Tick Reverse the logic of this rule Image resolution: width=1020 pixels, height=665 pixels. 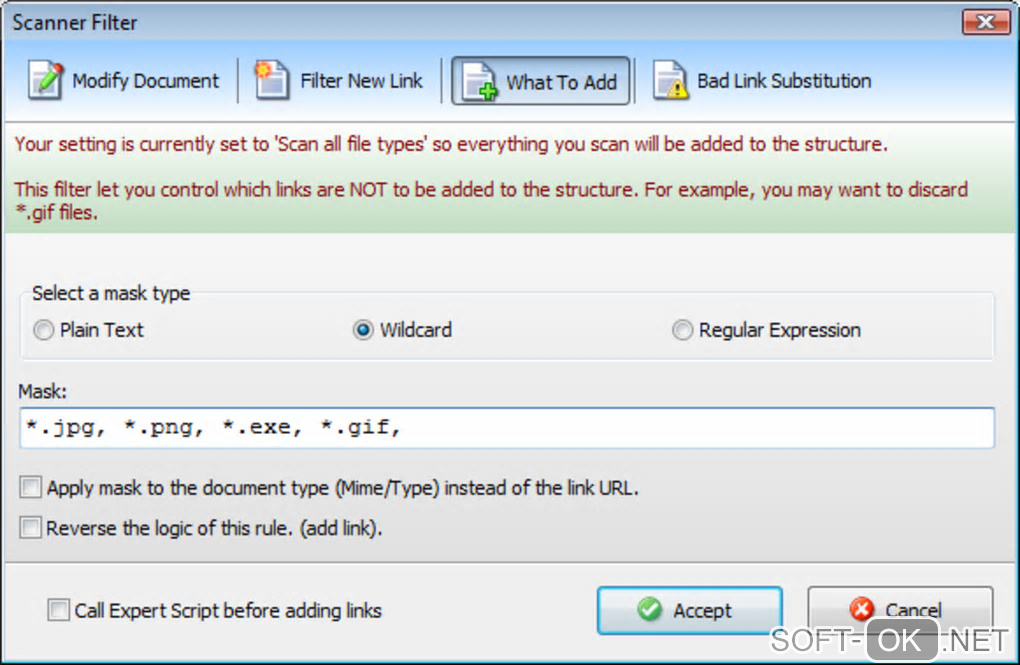pos(32,528)
